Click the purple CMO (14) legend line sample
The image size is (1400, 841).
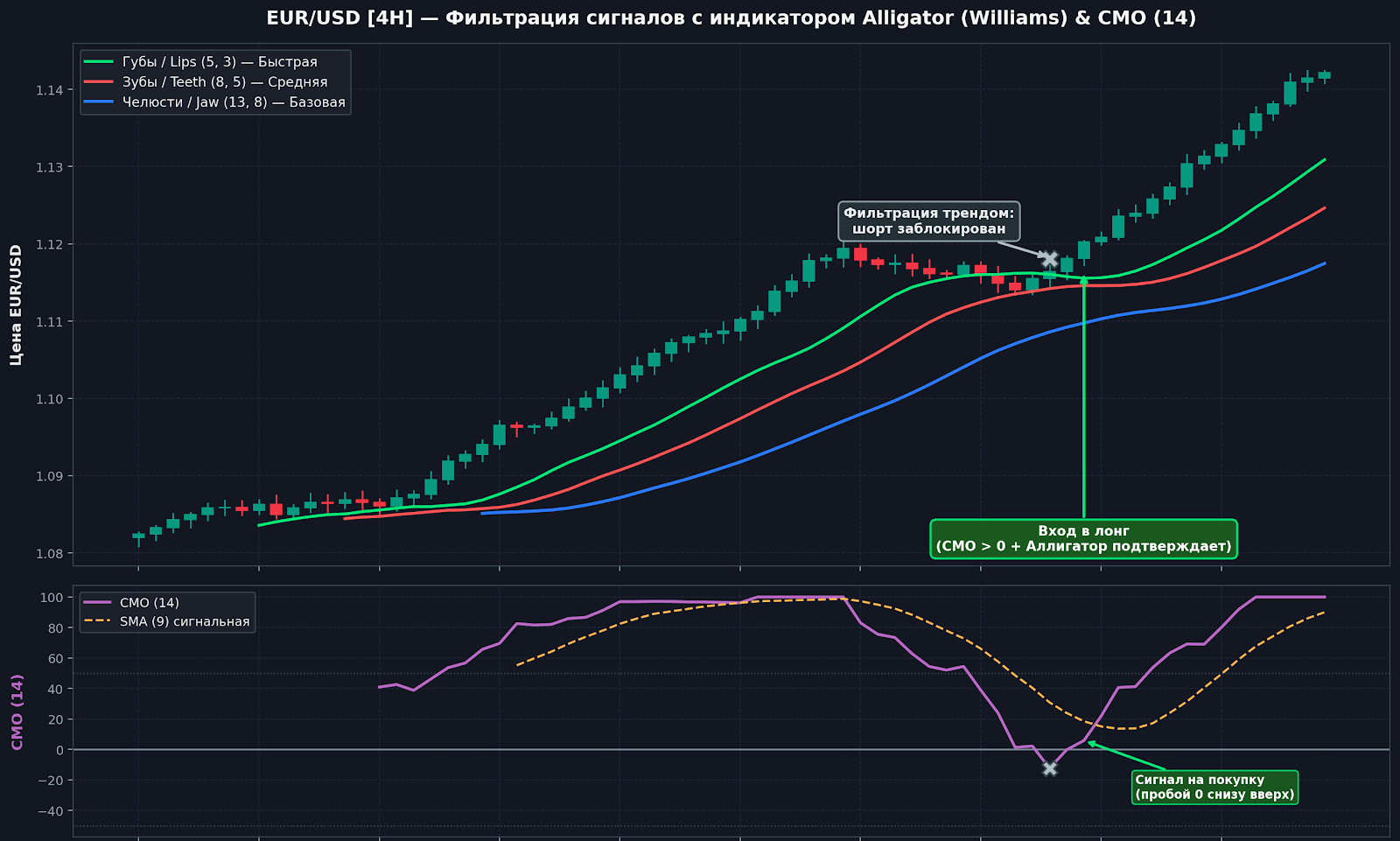(x=99, y=603)
